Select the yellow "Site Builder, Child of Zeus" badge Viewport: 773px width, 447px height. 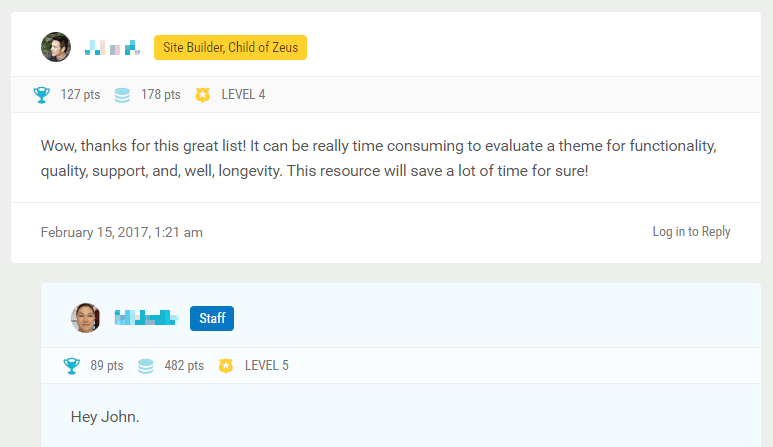pyautogui.click(x=230, y=47)
